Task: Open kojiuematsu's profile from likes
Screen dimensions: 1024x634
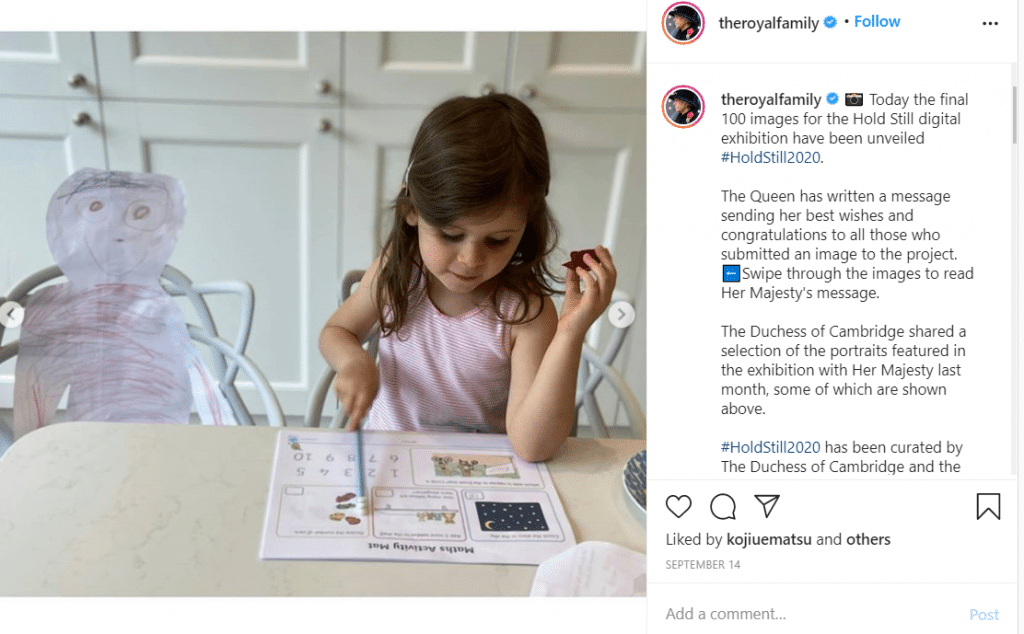Action: tap(769, 539)
